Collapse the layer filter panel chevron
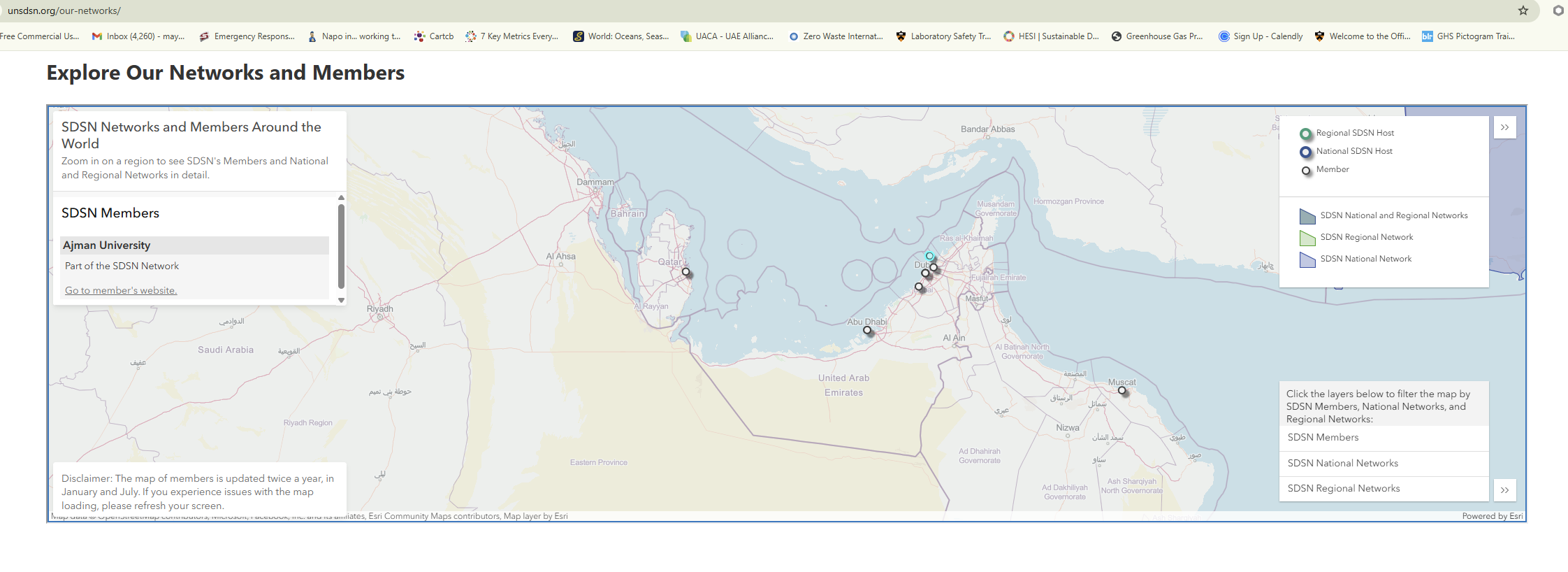The height and width of the screenshot is (572, 1568). [x=1504, y=490]
